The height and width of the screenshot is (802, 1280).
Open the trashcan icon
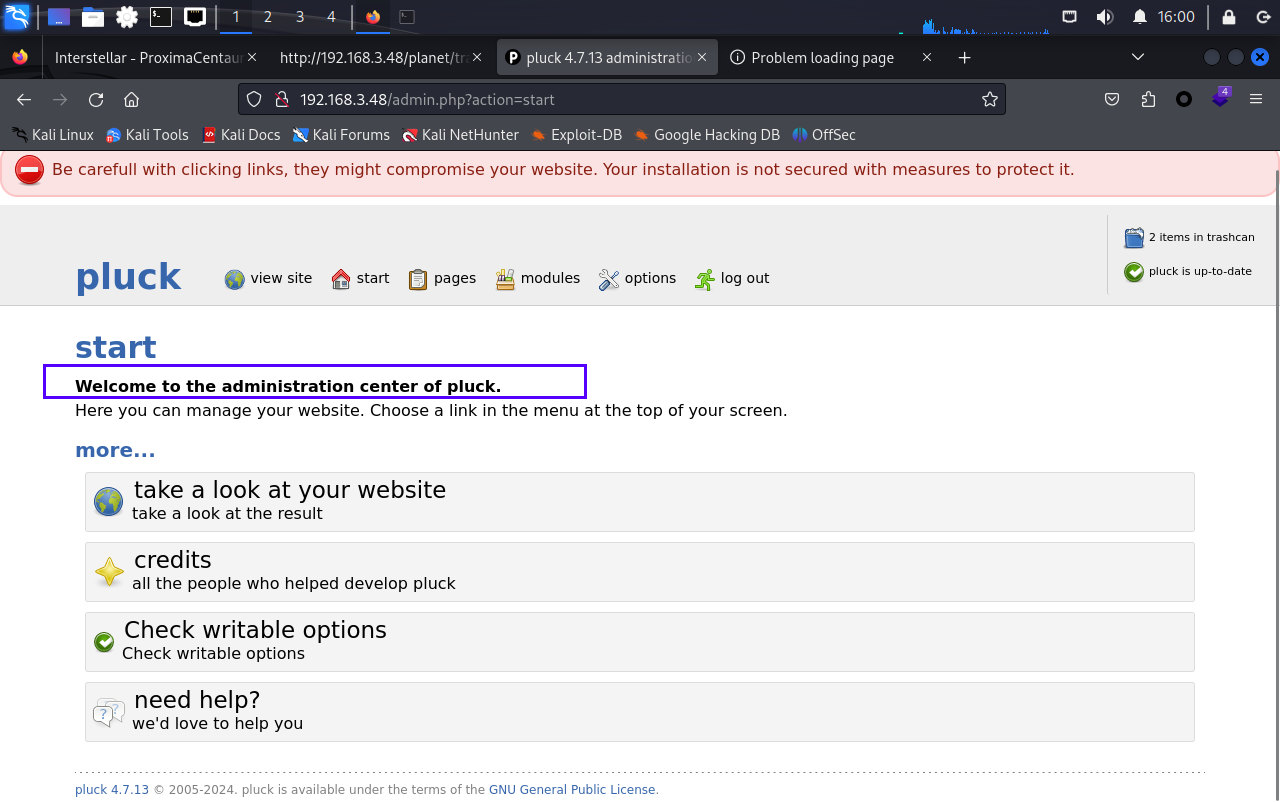coord(1134,237)
